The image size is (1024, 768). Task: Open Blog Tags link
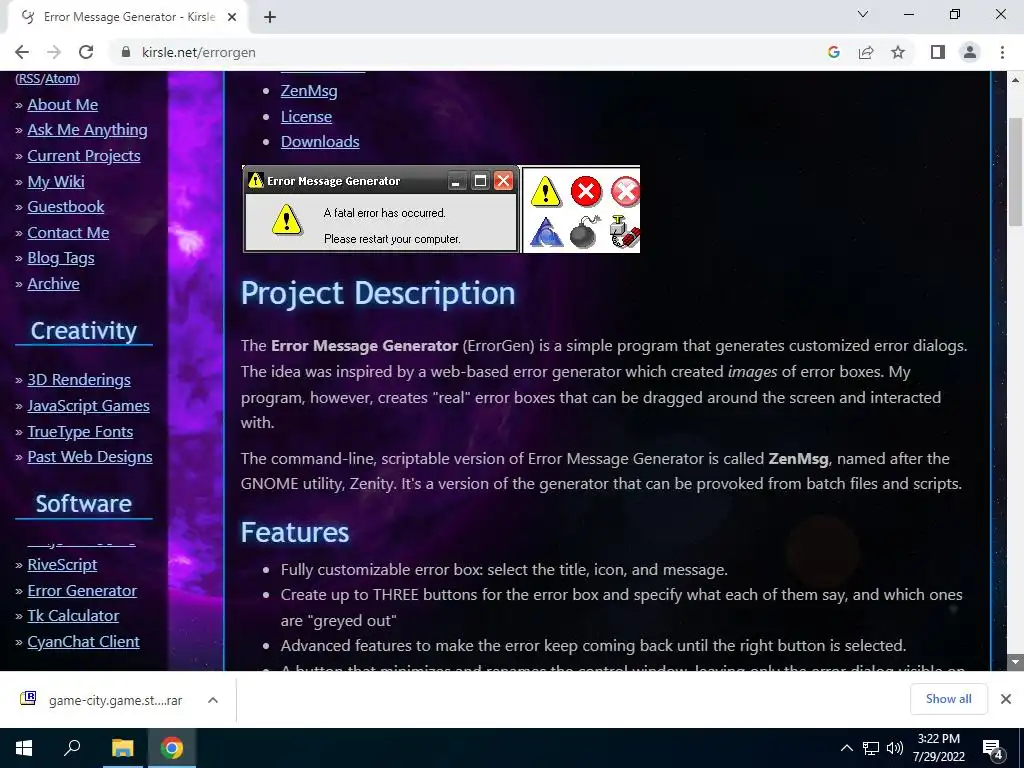pos(61,258)
